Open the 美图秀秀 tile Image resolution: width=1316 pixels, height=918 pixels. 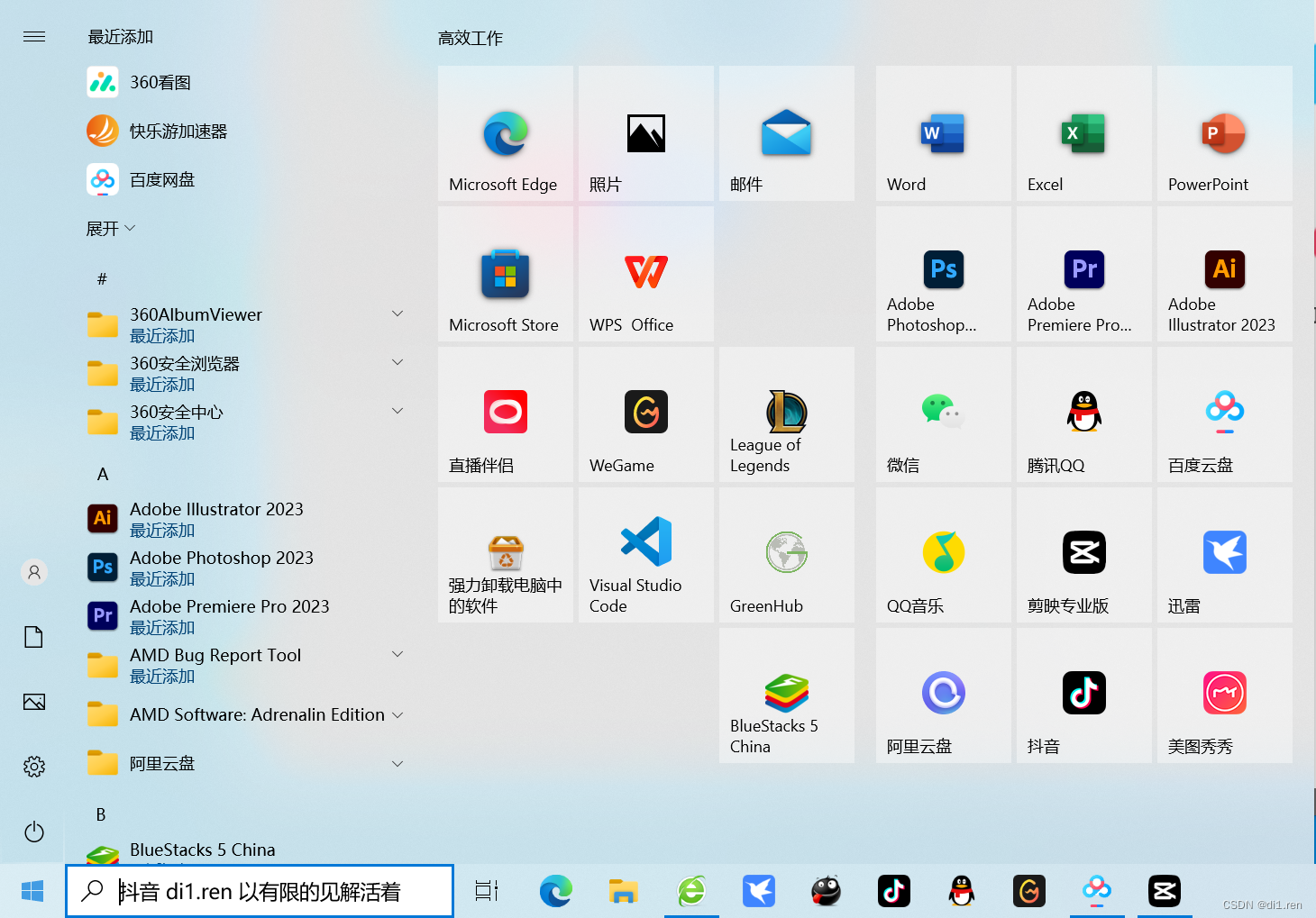tap(1225, 695)
